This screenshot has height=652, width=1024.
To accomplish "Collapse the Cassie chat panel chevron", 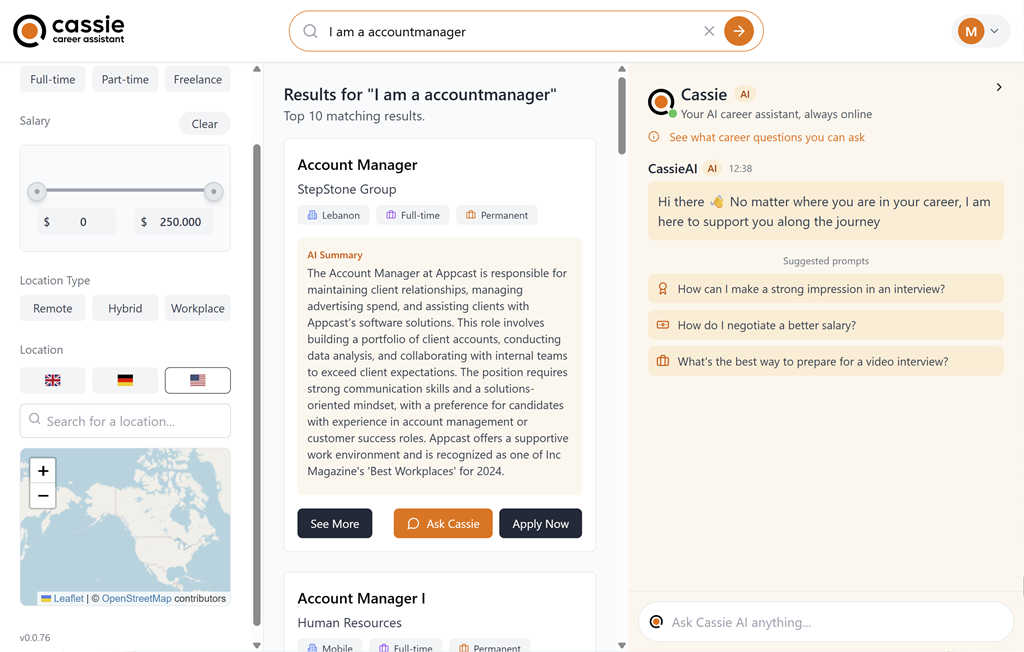I will [x=999, y=88].
